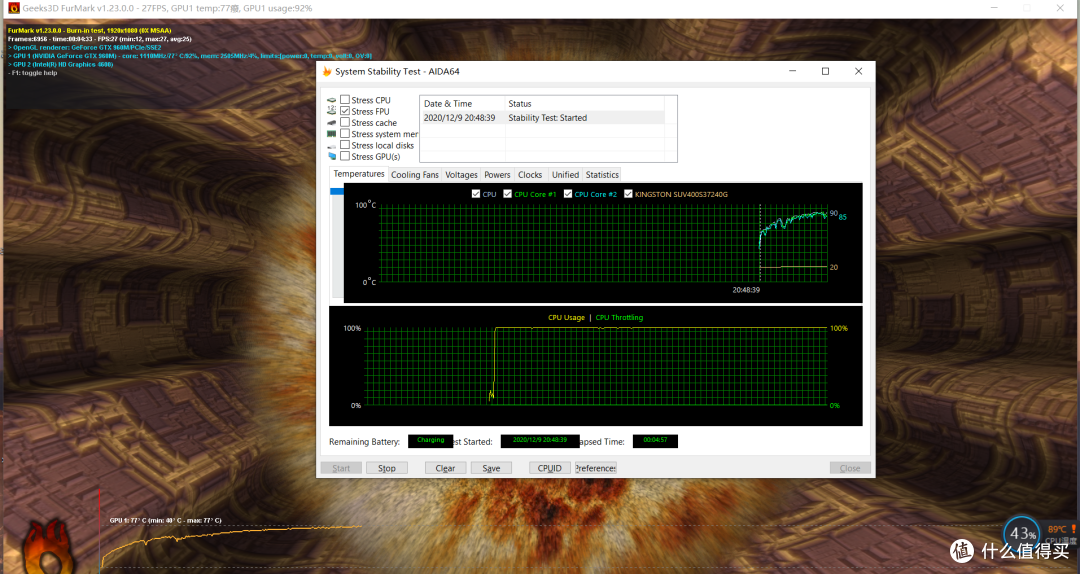Click the Date & Time column header
Viewport: 1080px width, 574px height.
(x=462, y=103)
